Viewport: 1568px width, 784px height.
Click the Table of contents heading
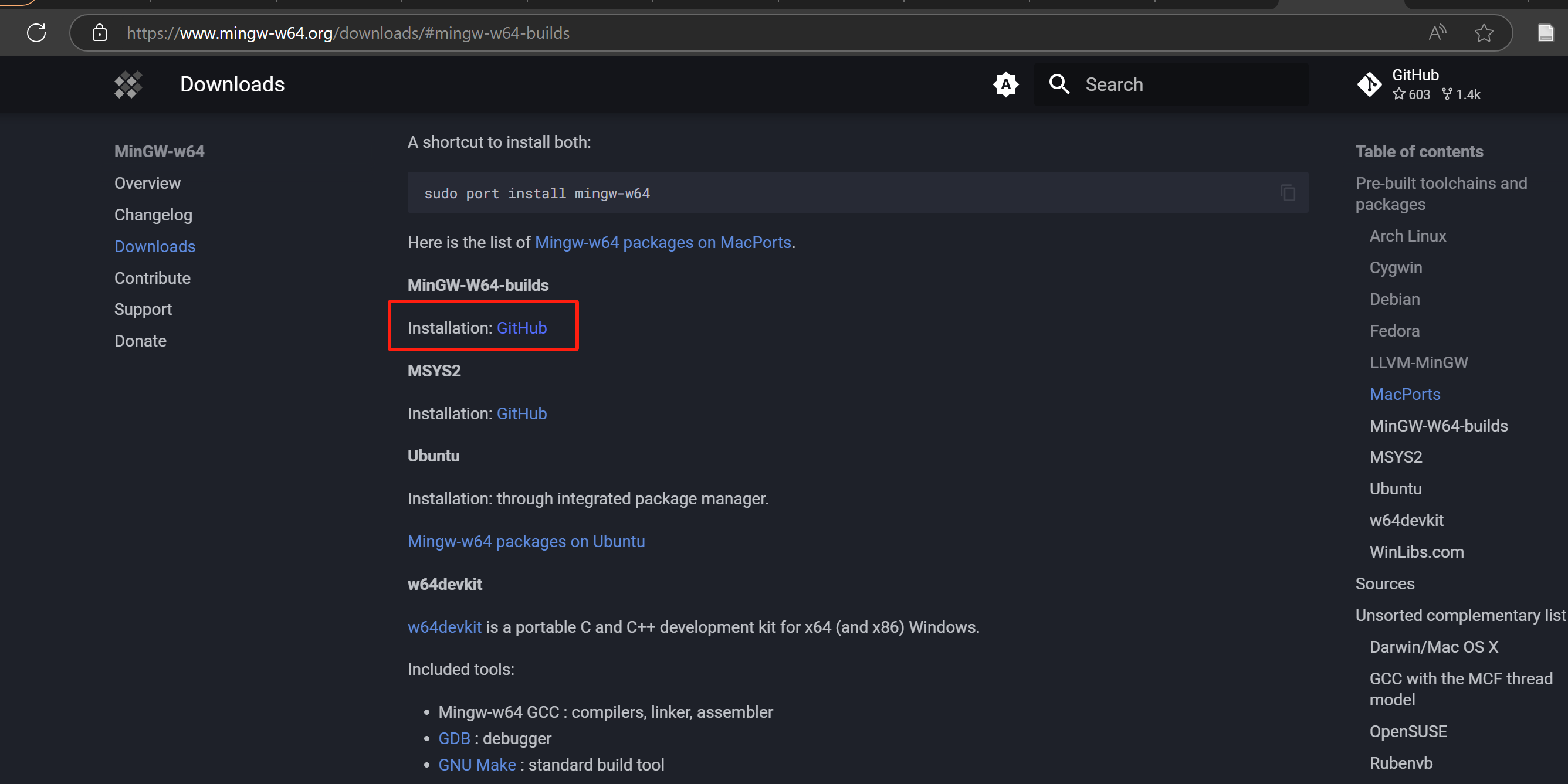pyautogui.click(x=1419, y=151)
